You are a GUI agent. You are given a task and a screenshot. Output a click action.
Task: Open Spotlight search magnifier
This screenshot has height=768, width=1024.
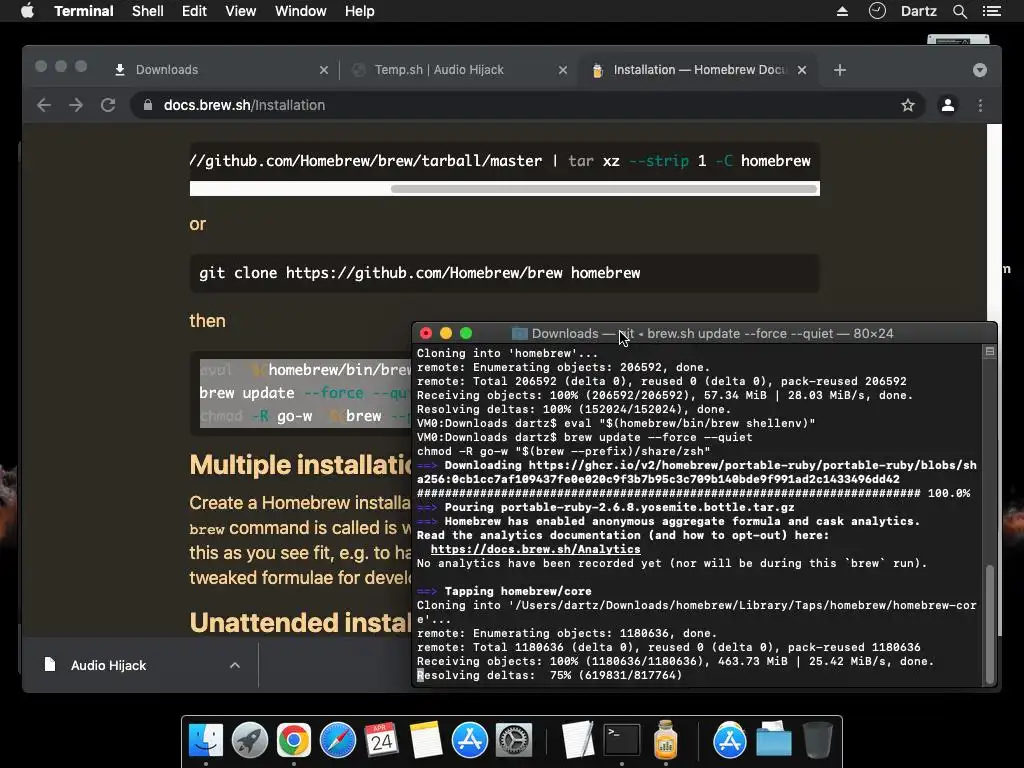point(959,11)
